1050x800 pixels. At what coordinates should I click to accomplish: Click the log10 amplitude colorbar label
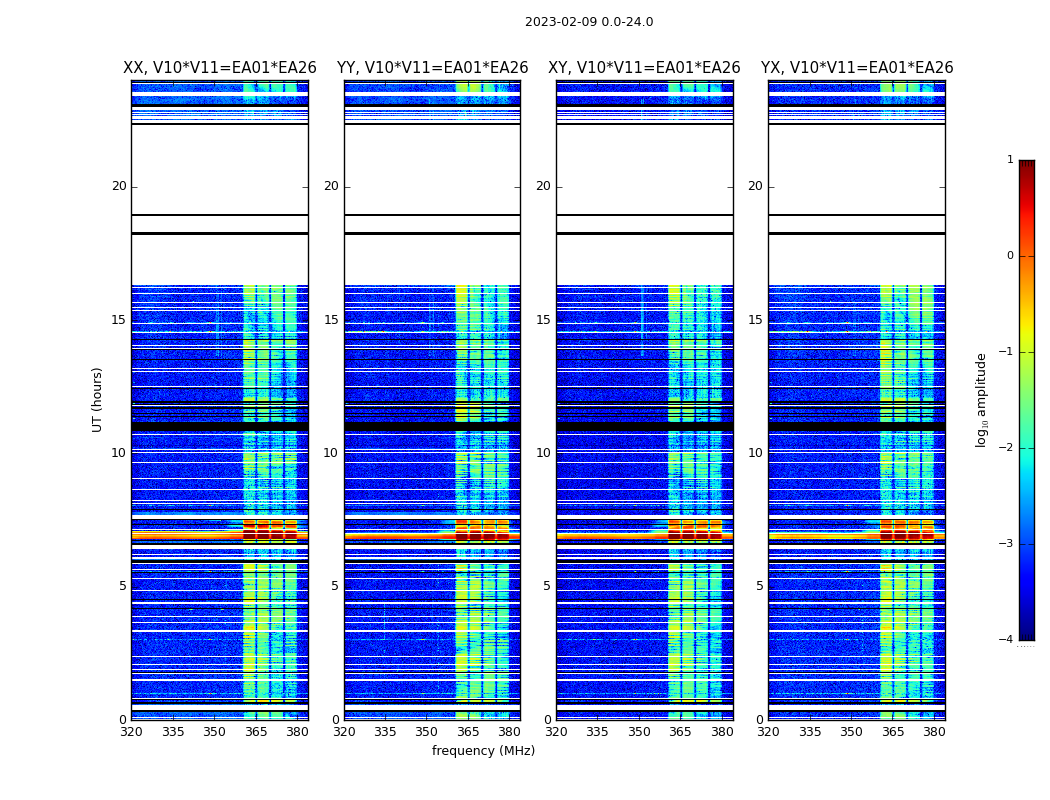pos(982,399)
